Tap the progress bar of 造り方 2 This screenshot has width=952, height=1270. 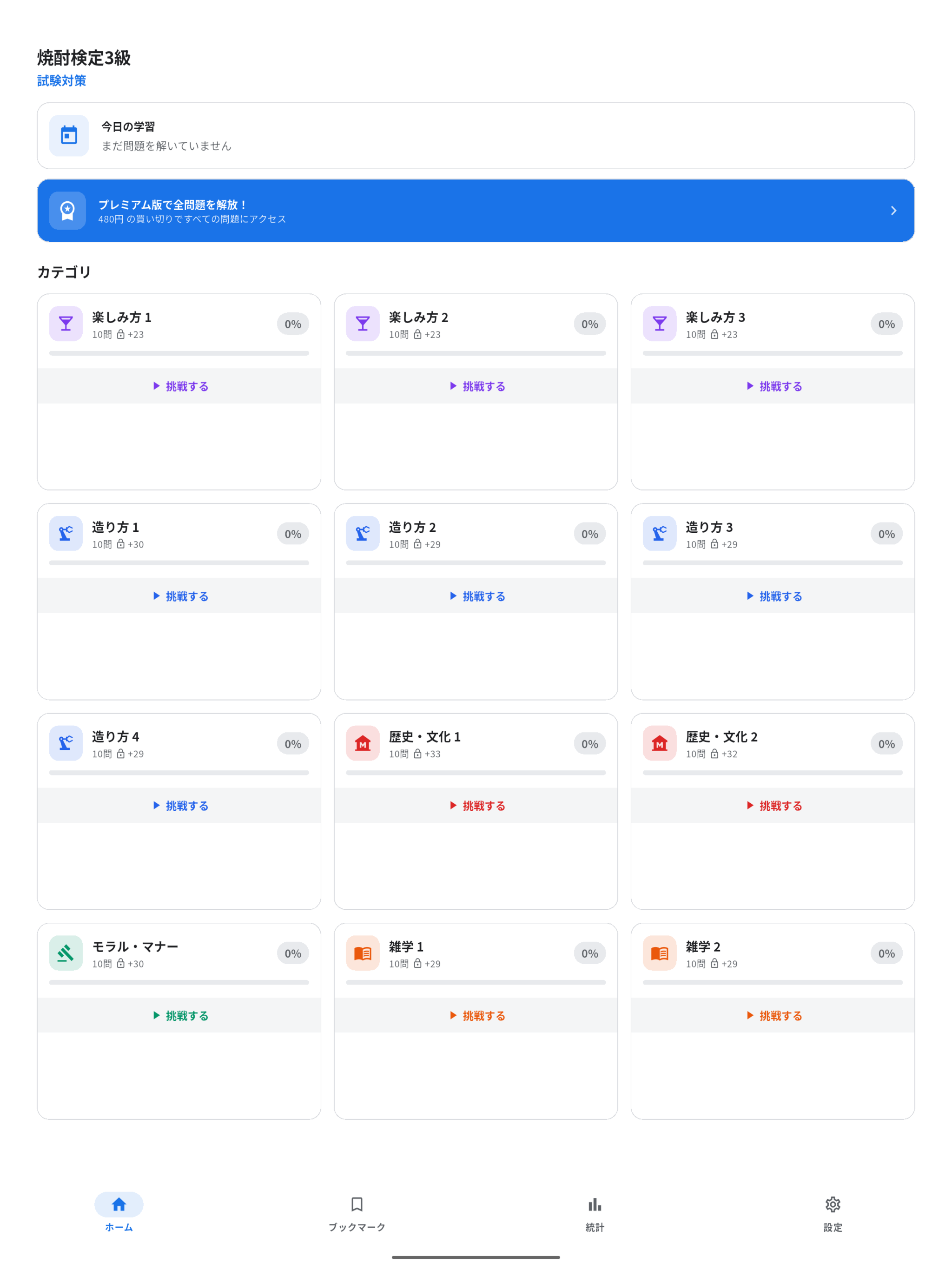point(476,562)
